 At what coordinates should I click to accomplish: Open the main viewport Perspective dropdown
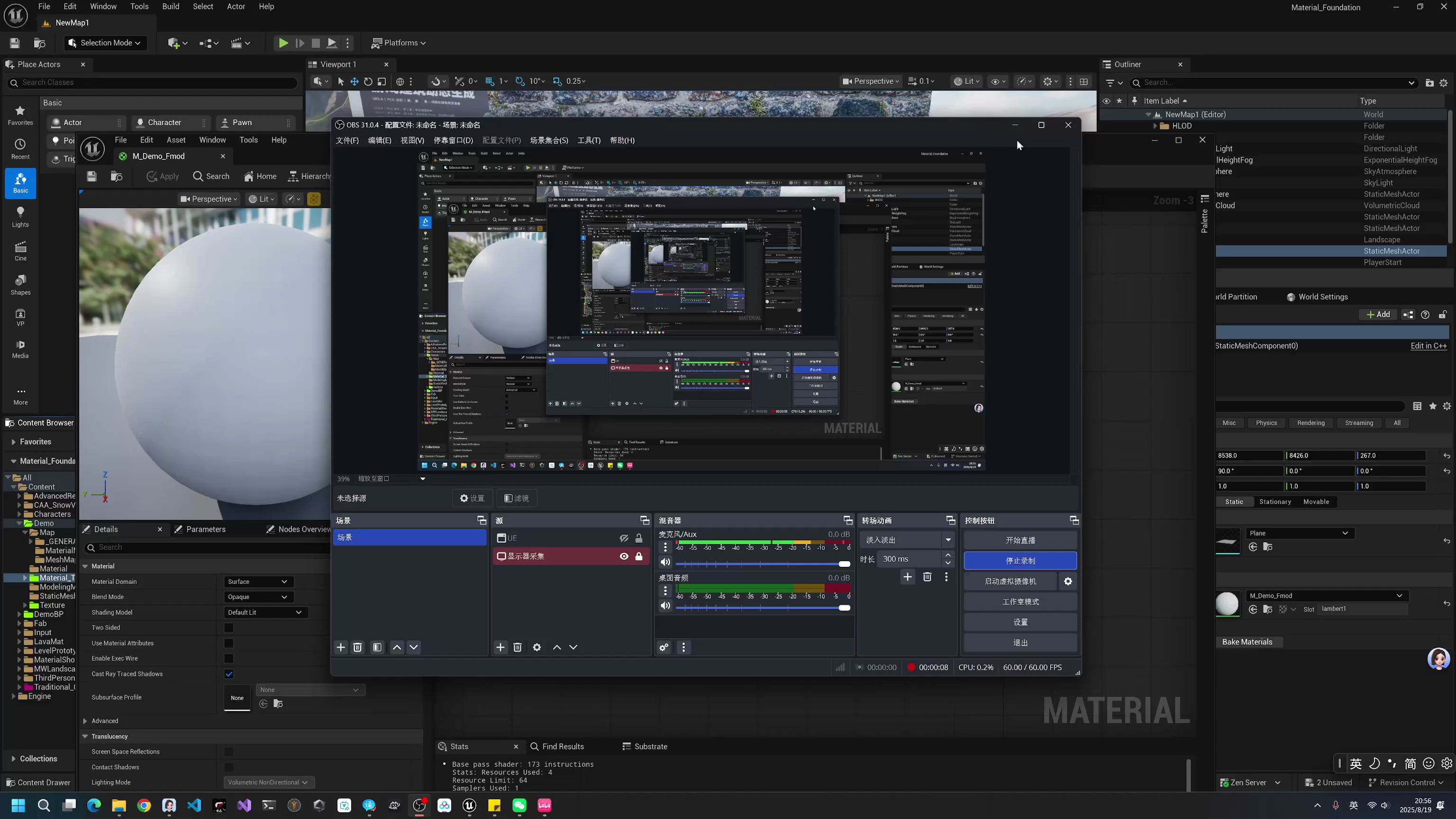[x=871, y=82]
